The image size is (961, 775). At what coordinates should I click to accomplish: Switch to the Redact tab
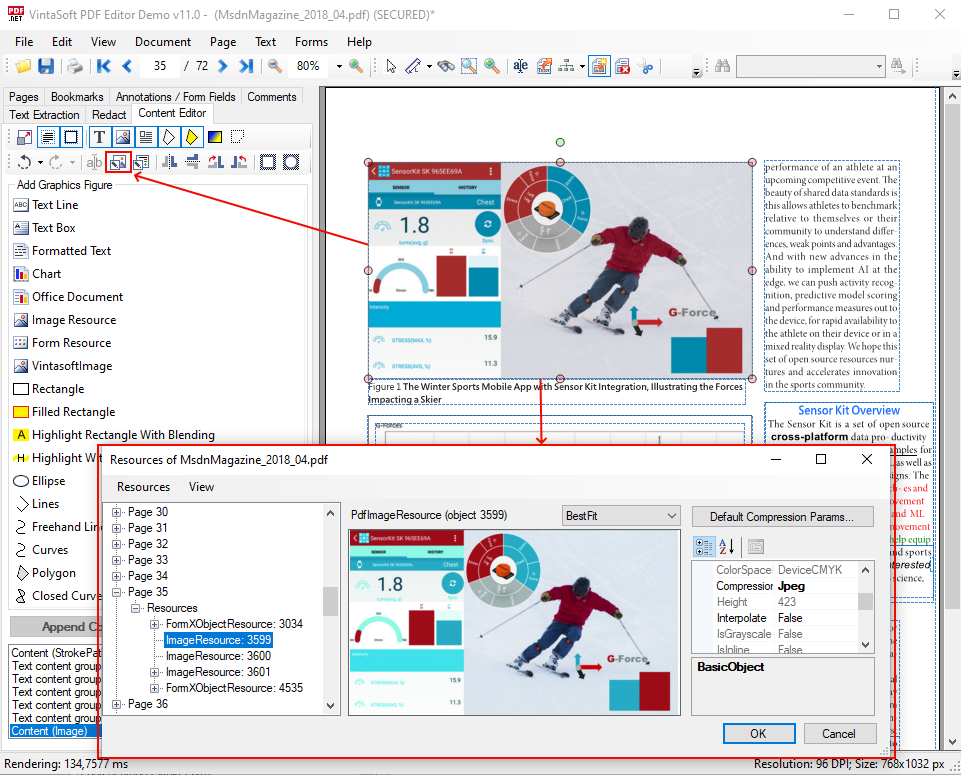pos(109,115)
